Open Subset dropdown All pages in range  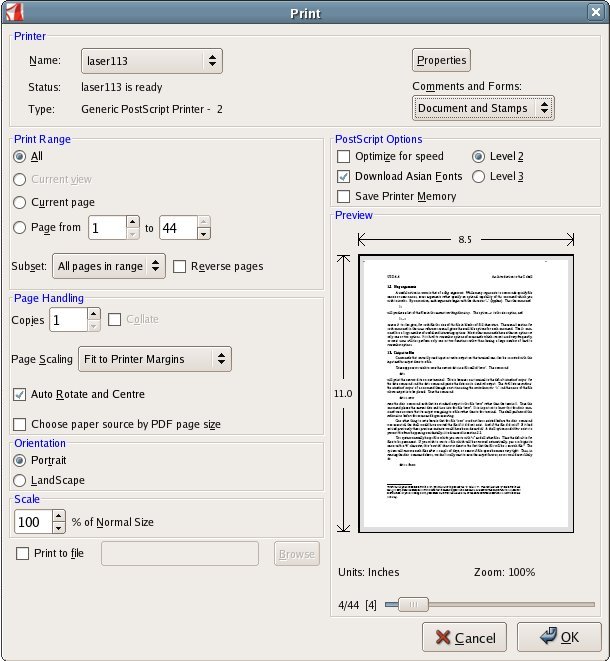point(109,266)
